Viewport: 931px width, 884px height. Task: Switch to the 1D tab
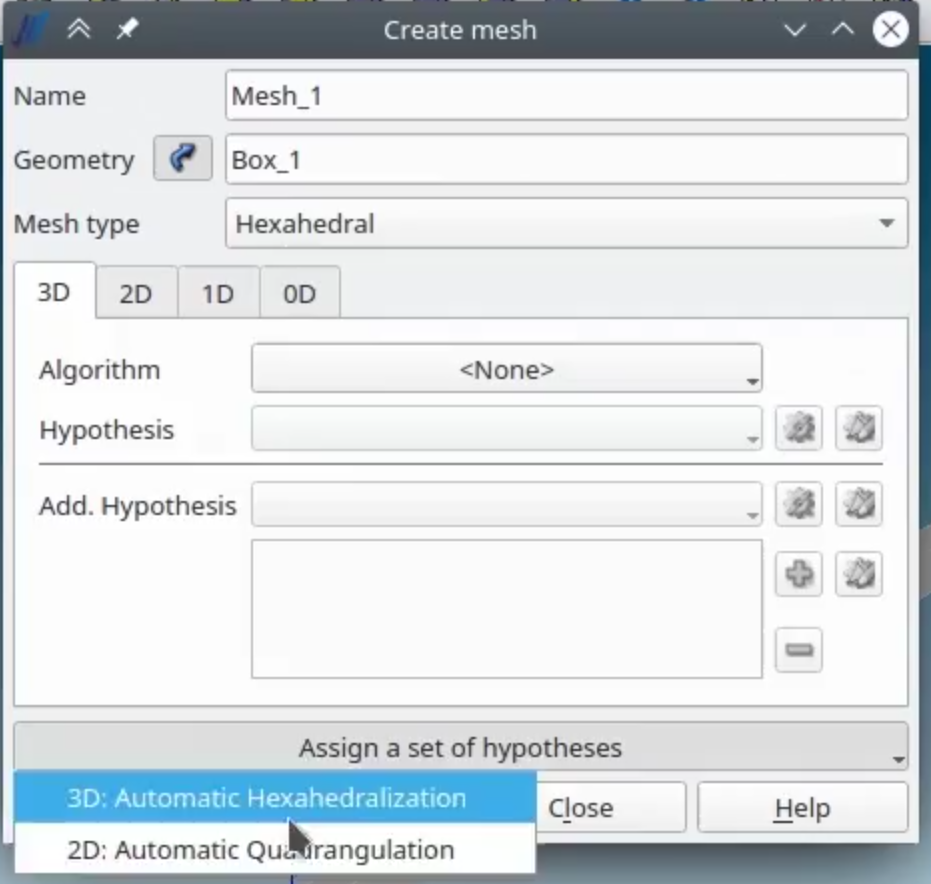pos(218,293)
